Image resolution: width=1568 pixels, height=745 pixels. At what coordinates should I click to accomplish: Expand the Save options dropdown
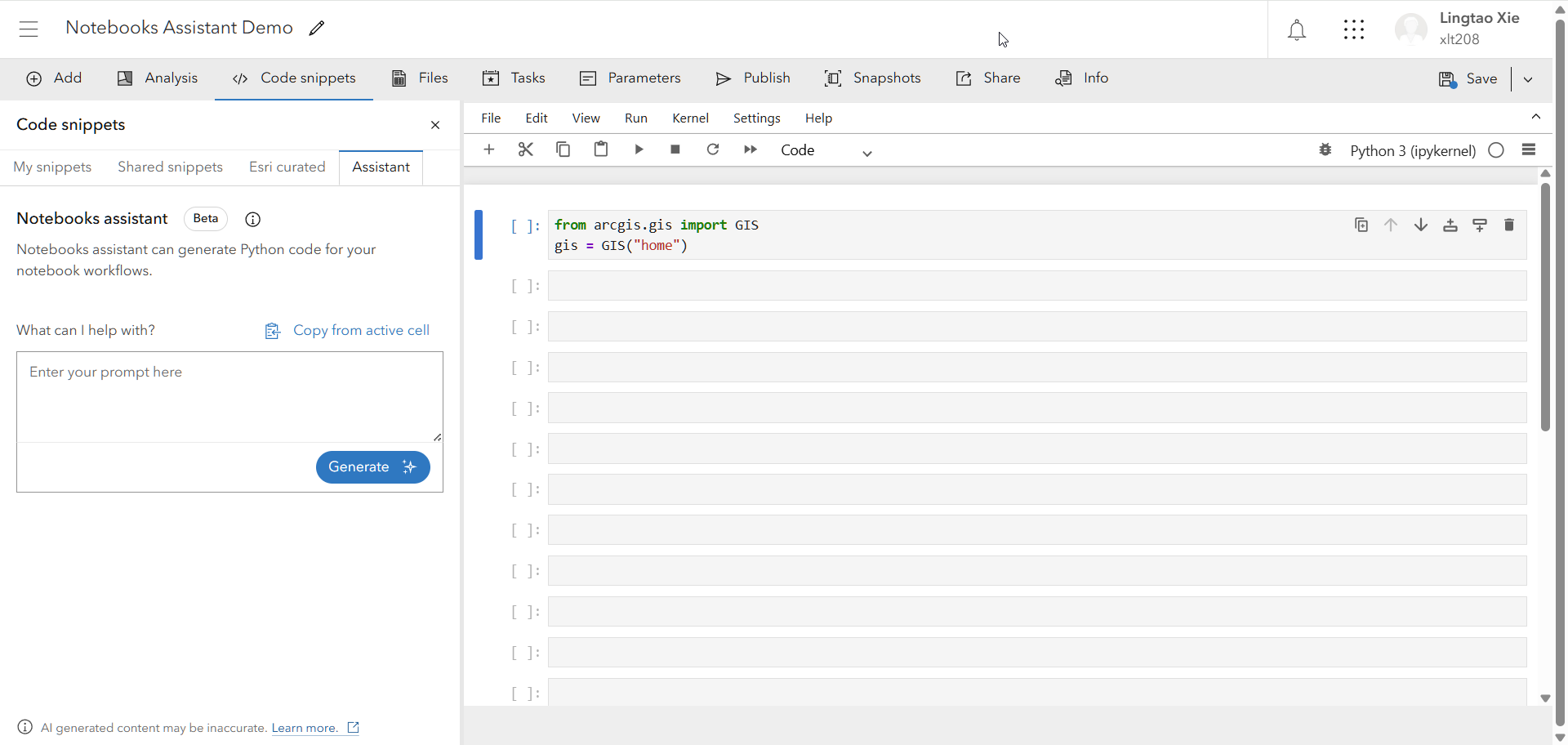(x=1529, y=78)
